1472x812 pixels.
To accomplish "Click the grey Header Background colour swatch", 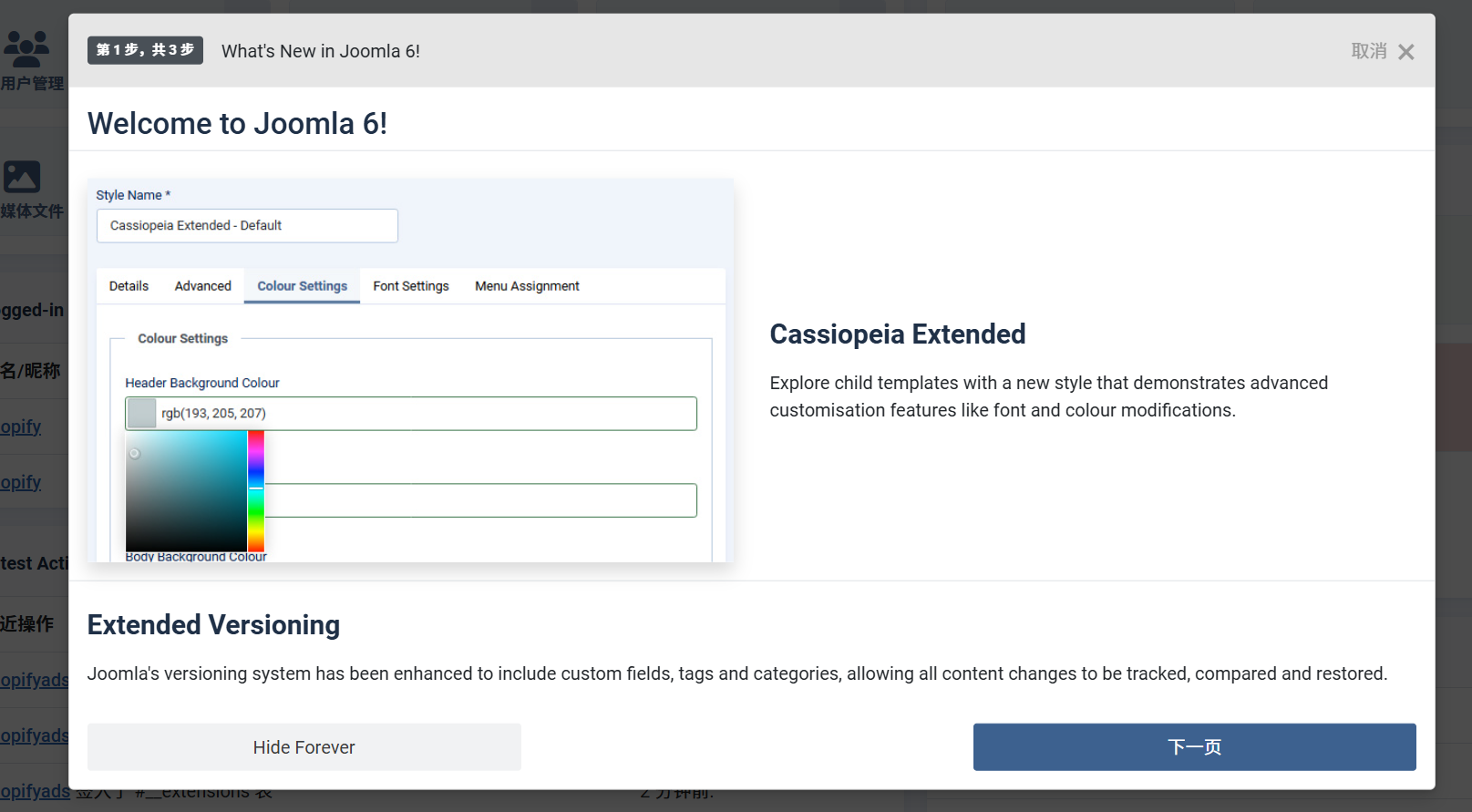I will point(141,414).
